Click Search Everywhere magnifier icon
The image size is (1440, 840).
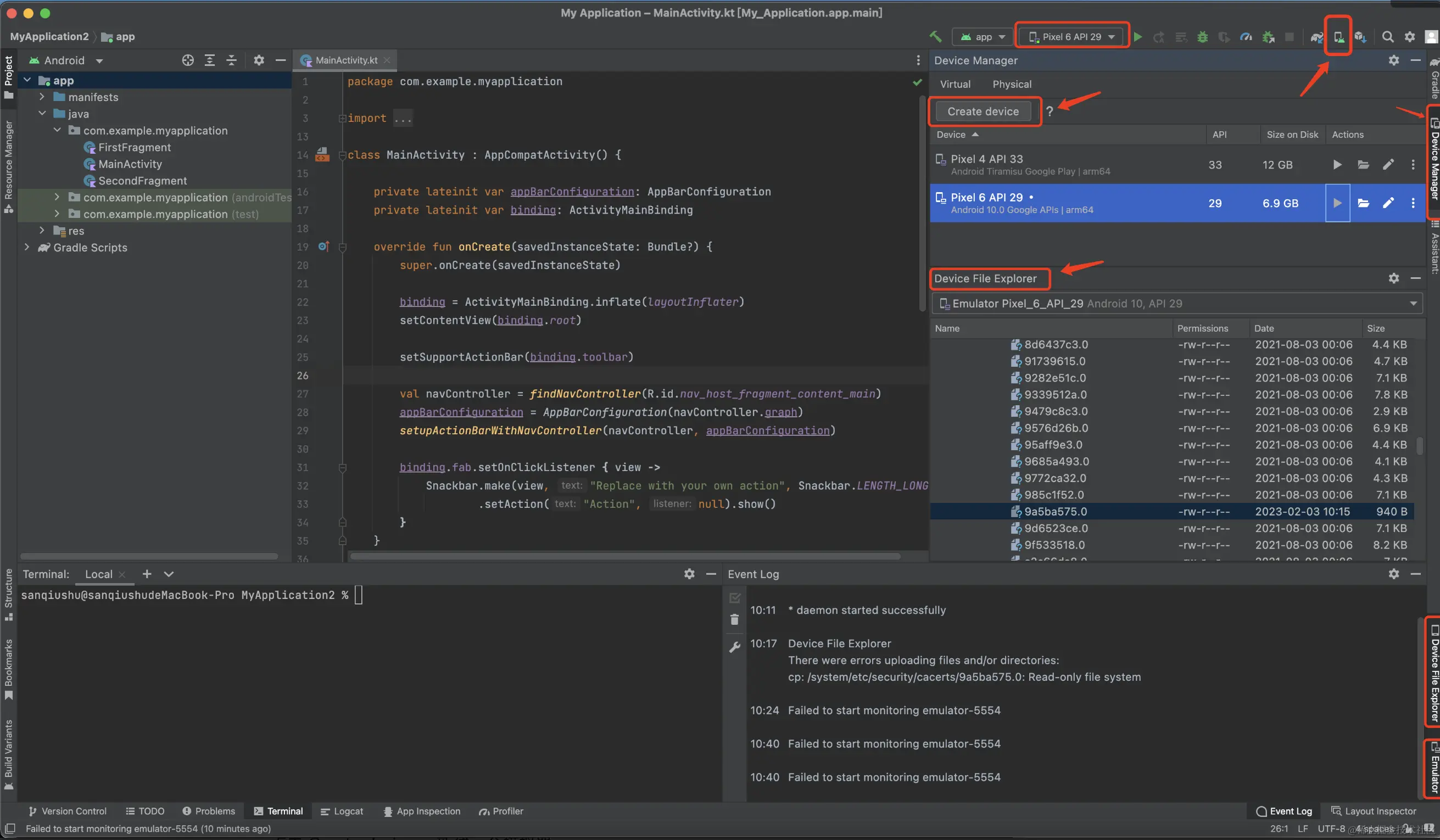(x=1387, y=37)
